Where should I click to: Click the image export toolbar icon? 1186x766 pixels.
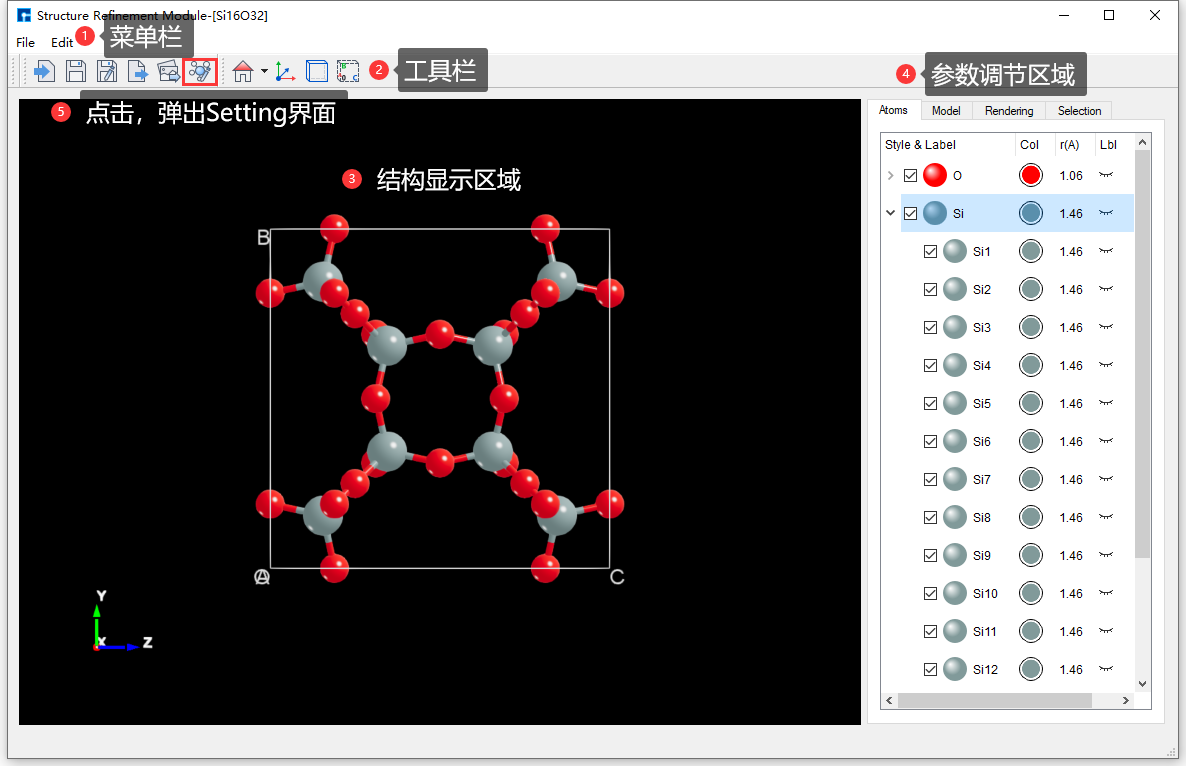click(x=168, y=71)
